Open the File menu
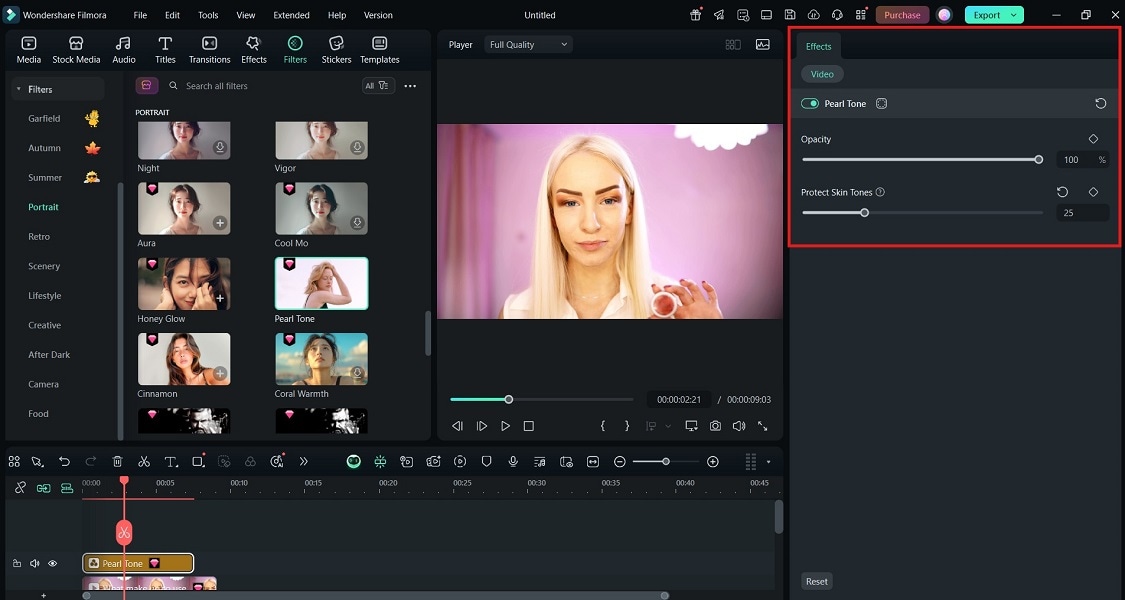 (x=141, y=15)
